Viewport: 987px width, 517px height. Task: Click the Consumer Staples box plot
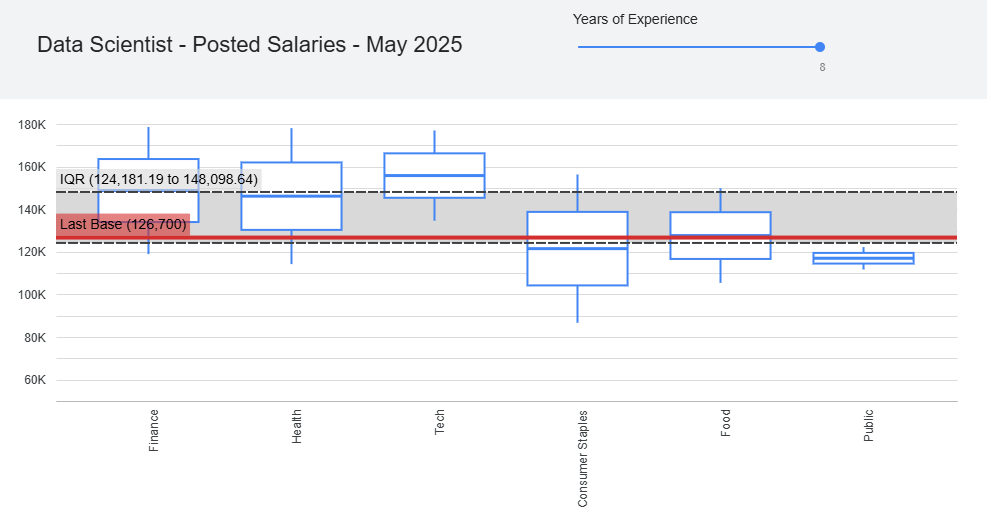point(577,249)
